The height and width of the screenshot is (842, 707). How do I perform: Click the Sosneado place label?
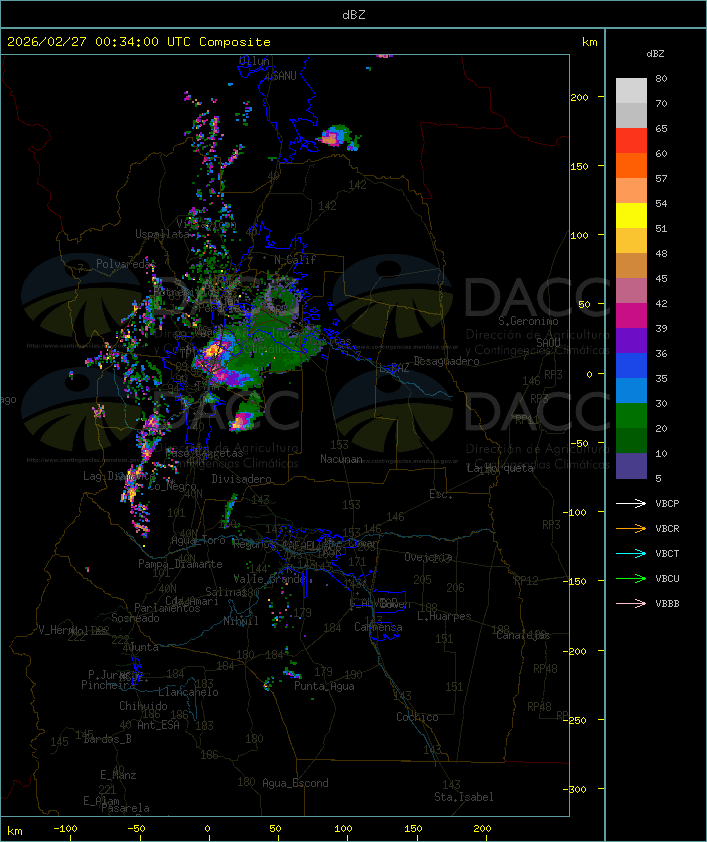click(x=135, y=618)
